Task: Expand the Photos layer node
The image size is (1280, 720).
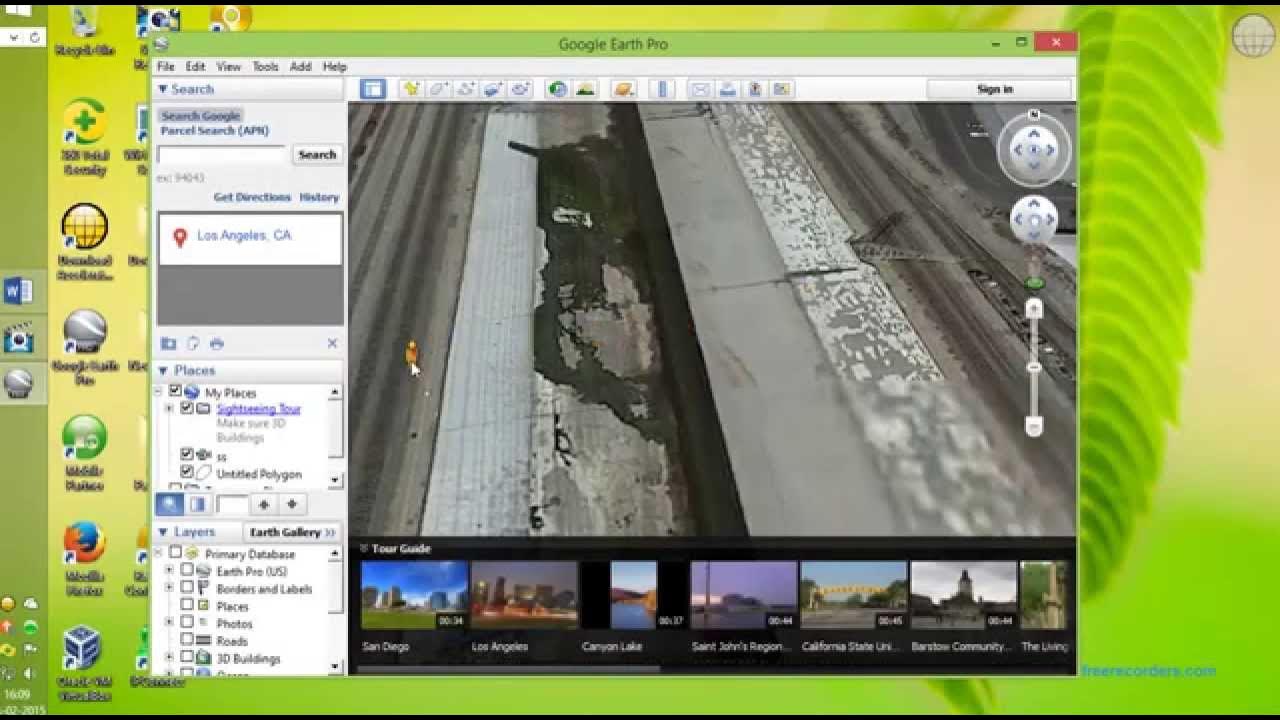Action: [x=169, y=623]
